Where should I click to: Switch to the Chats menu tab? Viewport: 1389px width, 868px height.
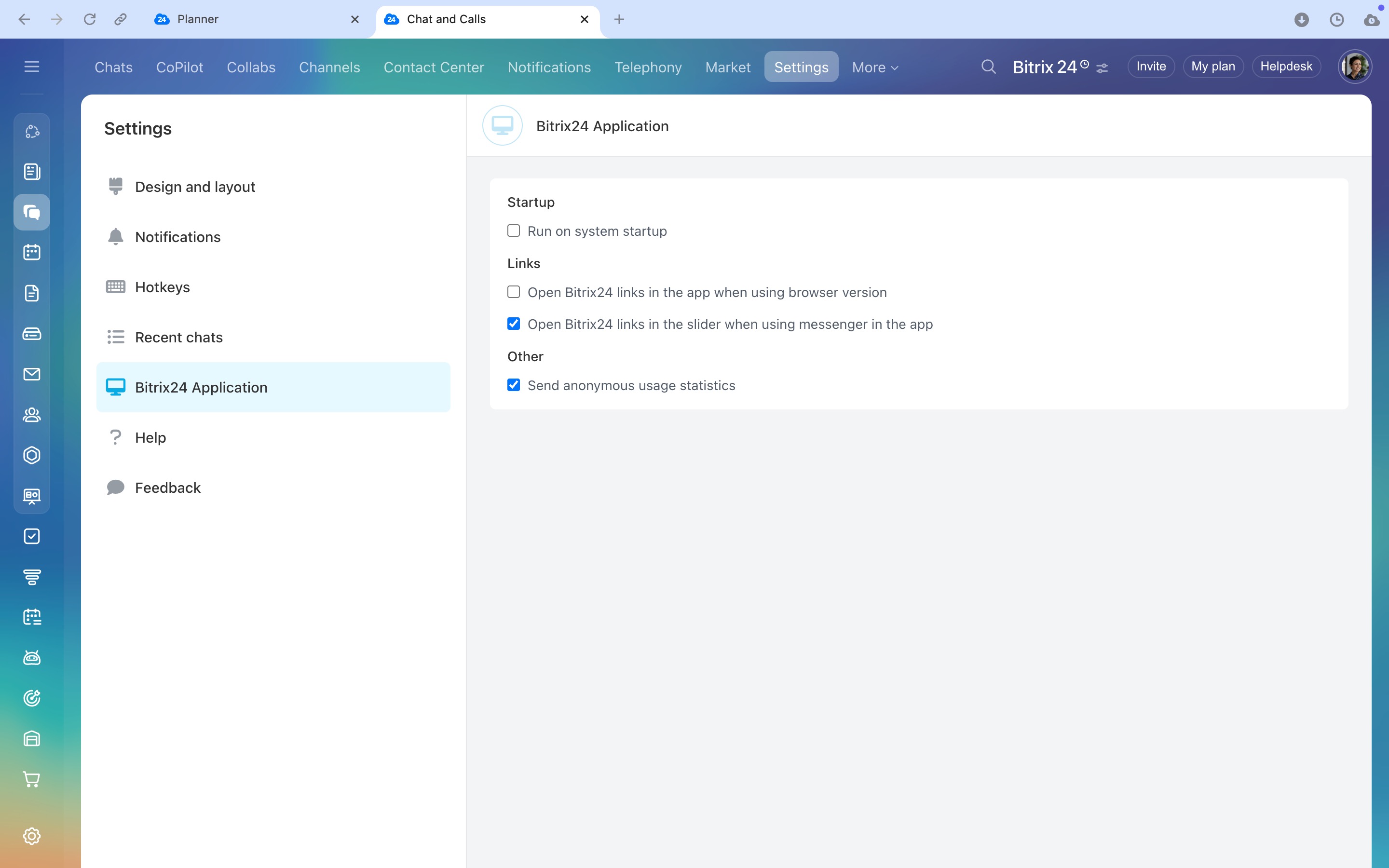114,67
